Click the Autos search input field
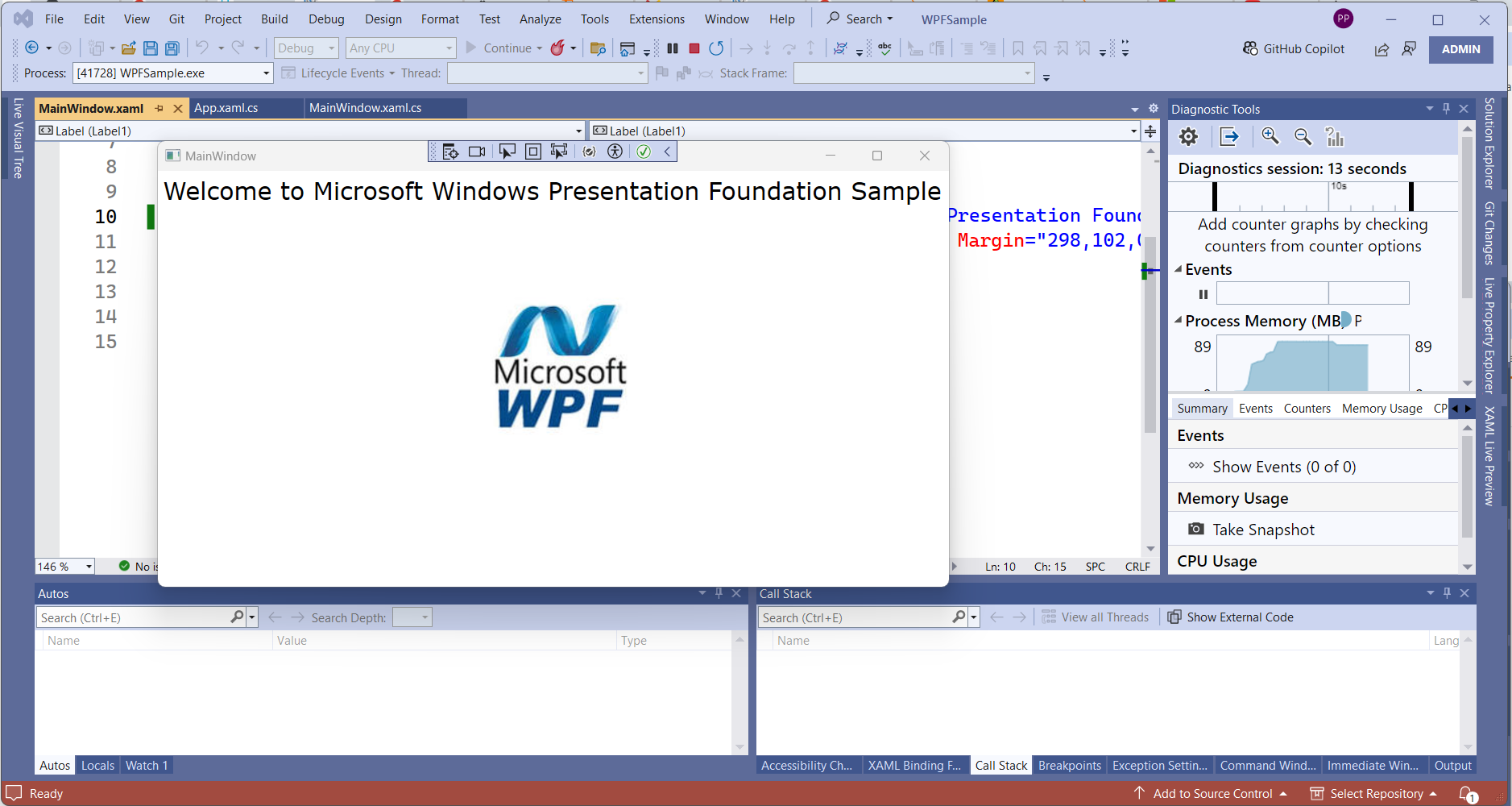 tap(133, 617)
